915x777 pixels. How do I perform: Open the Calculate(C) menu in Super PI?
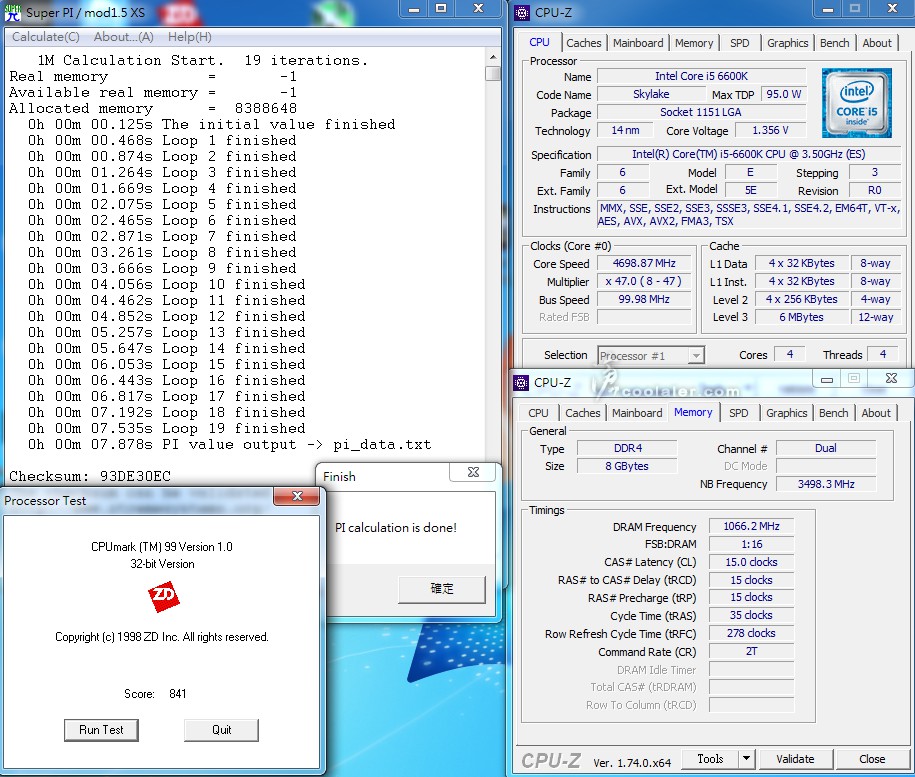click(x=46, y=37)
